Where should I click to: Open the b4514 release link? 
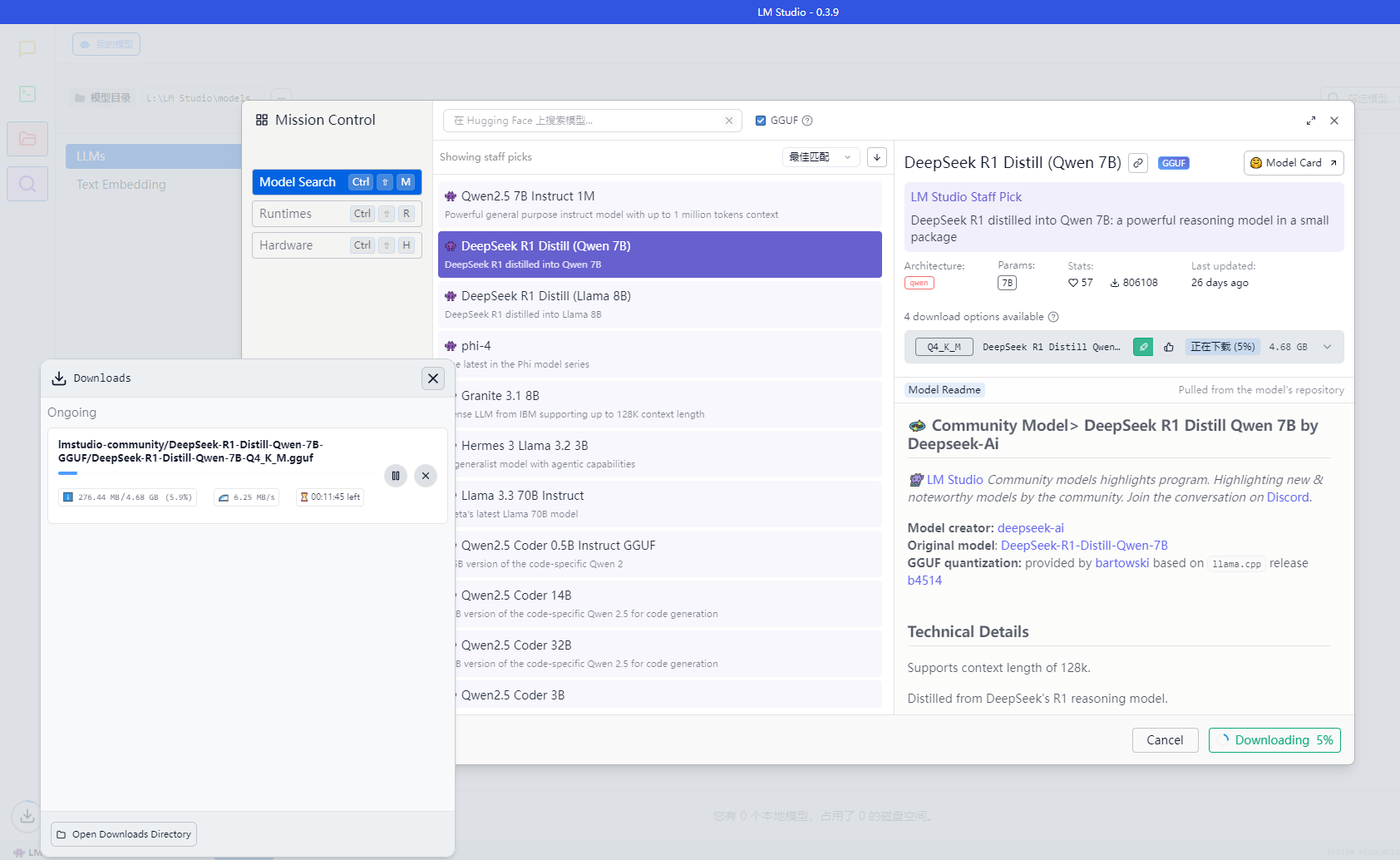point(924,581)
